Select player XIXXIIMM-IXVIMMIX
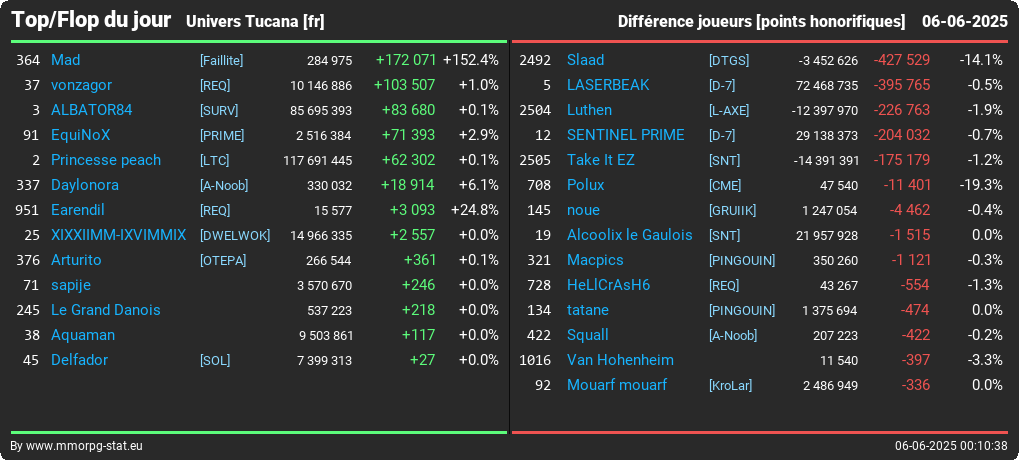 coord(118,235)
